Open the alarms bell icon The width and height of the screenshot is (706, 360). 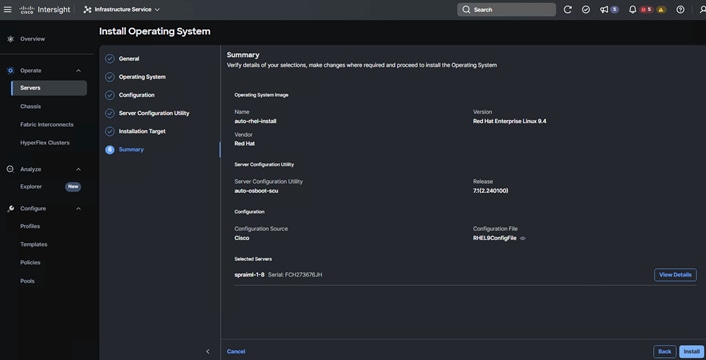(632, 9)
